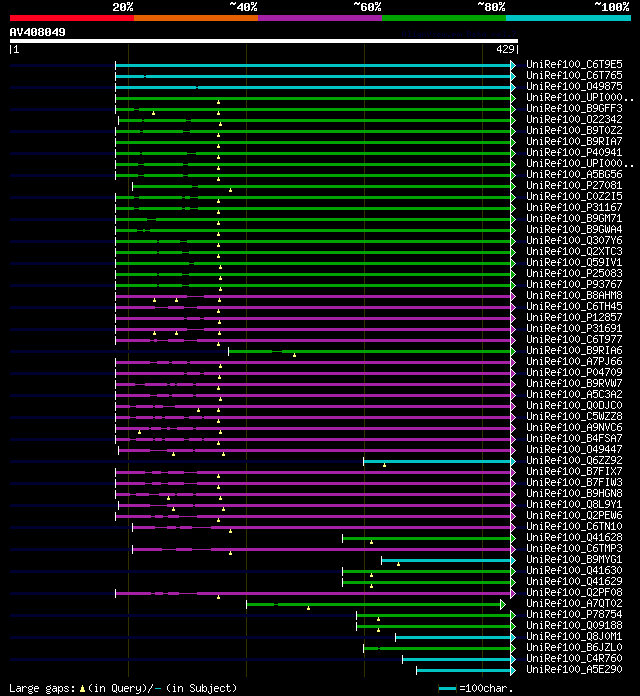The height and width of the screenshot is (696, 640).
Task: Click the cyan ~100% color scale segment
Action: coord(568,18)
